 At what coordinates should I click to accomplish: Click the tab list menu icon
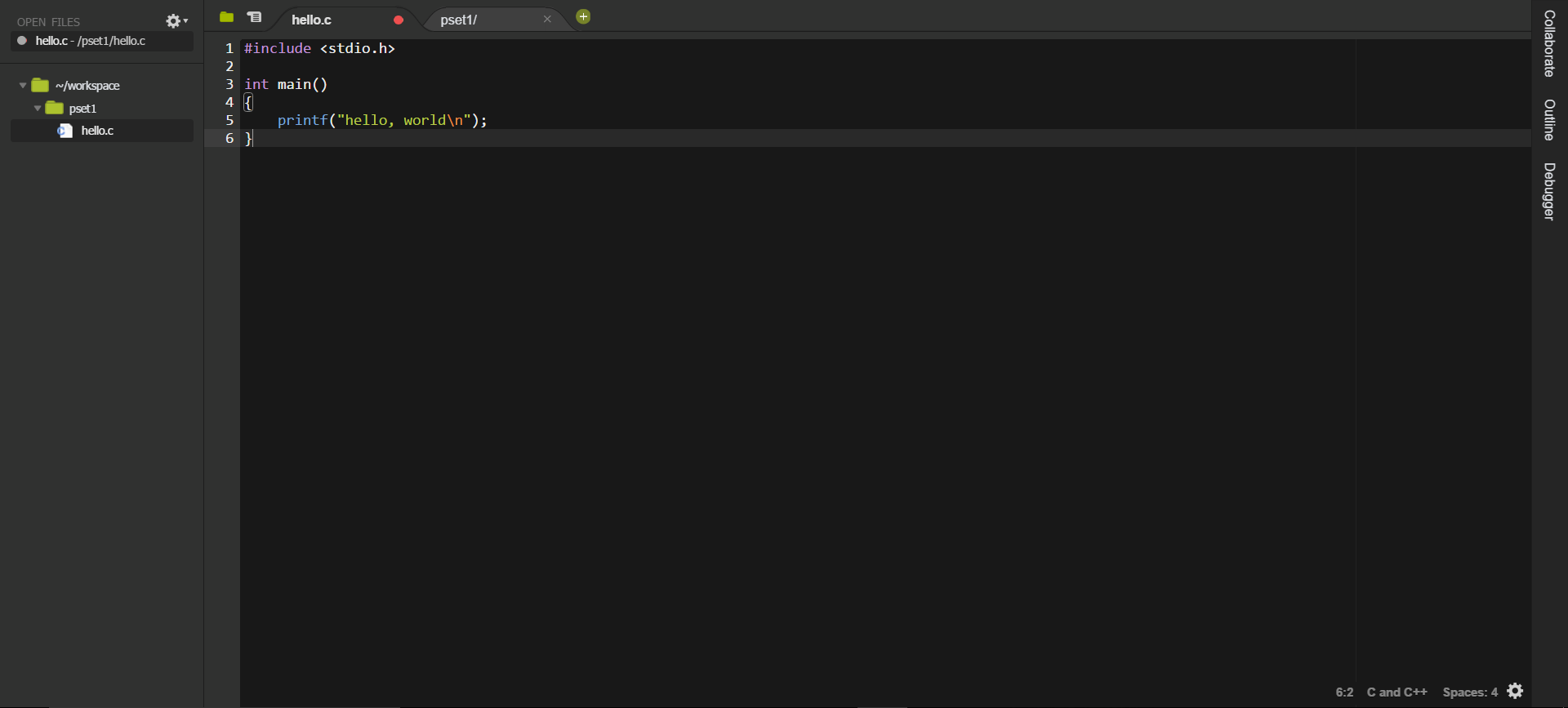click(255, 17)
